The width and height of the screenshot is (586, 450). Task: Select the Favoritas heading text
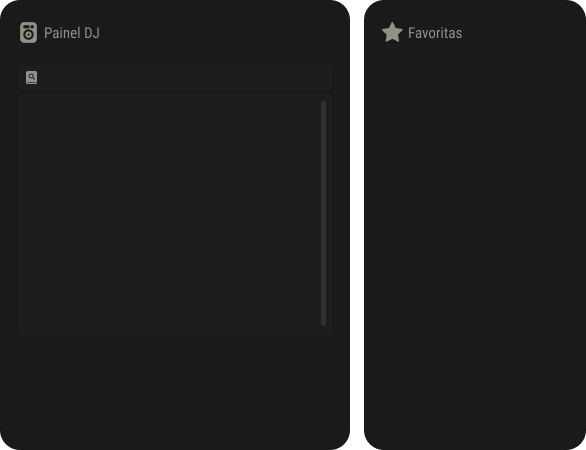435,33
